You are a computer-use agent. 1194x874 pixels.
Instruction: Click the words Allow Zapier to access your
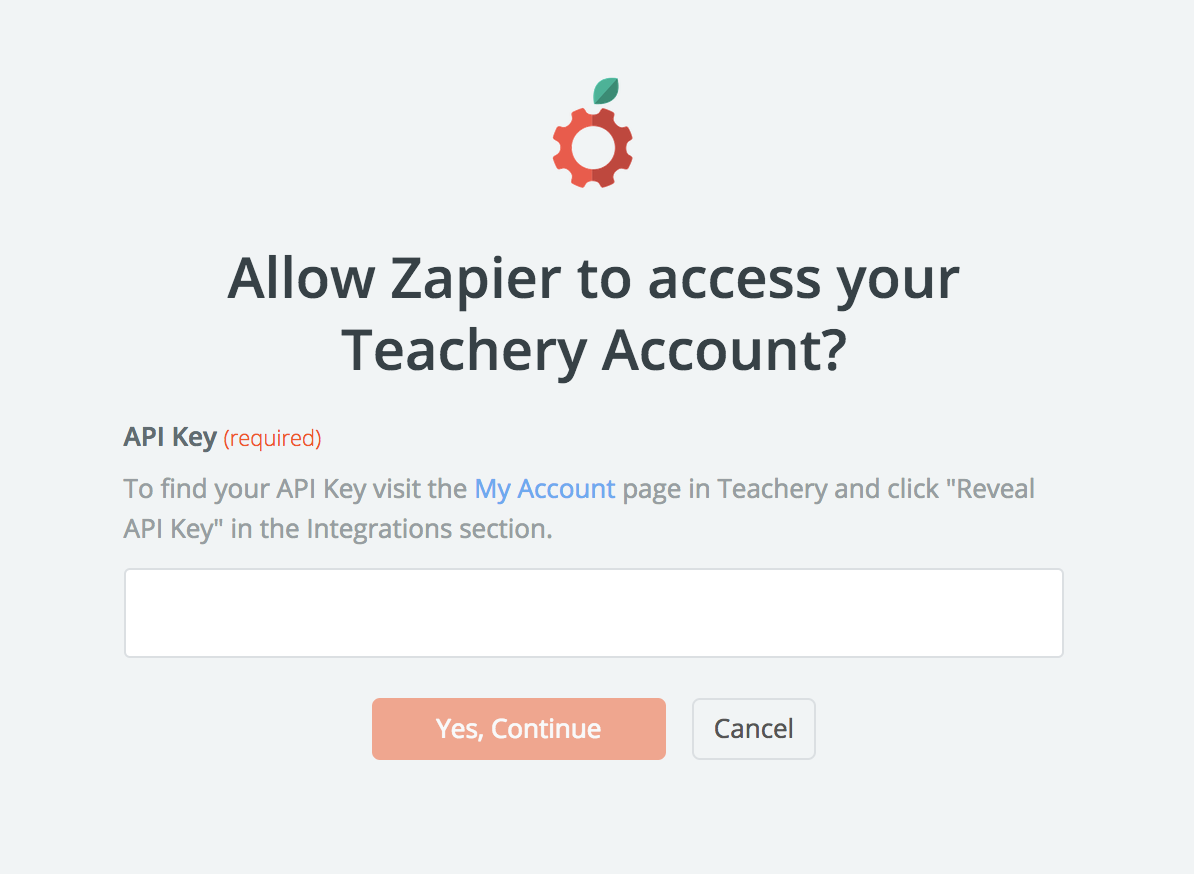(x=593, y=280)
